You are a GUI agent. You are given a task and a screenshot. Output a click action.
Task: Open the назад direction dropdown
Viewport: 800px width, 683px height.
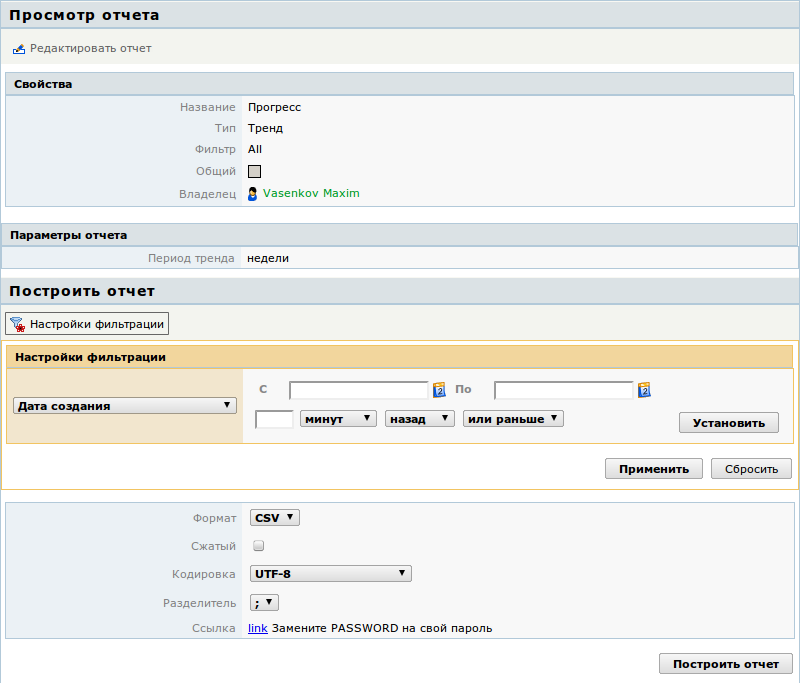coord(419,419)
